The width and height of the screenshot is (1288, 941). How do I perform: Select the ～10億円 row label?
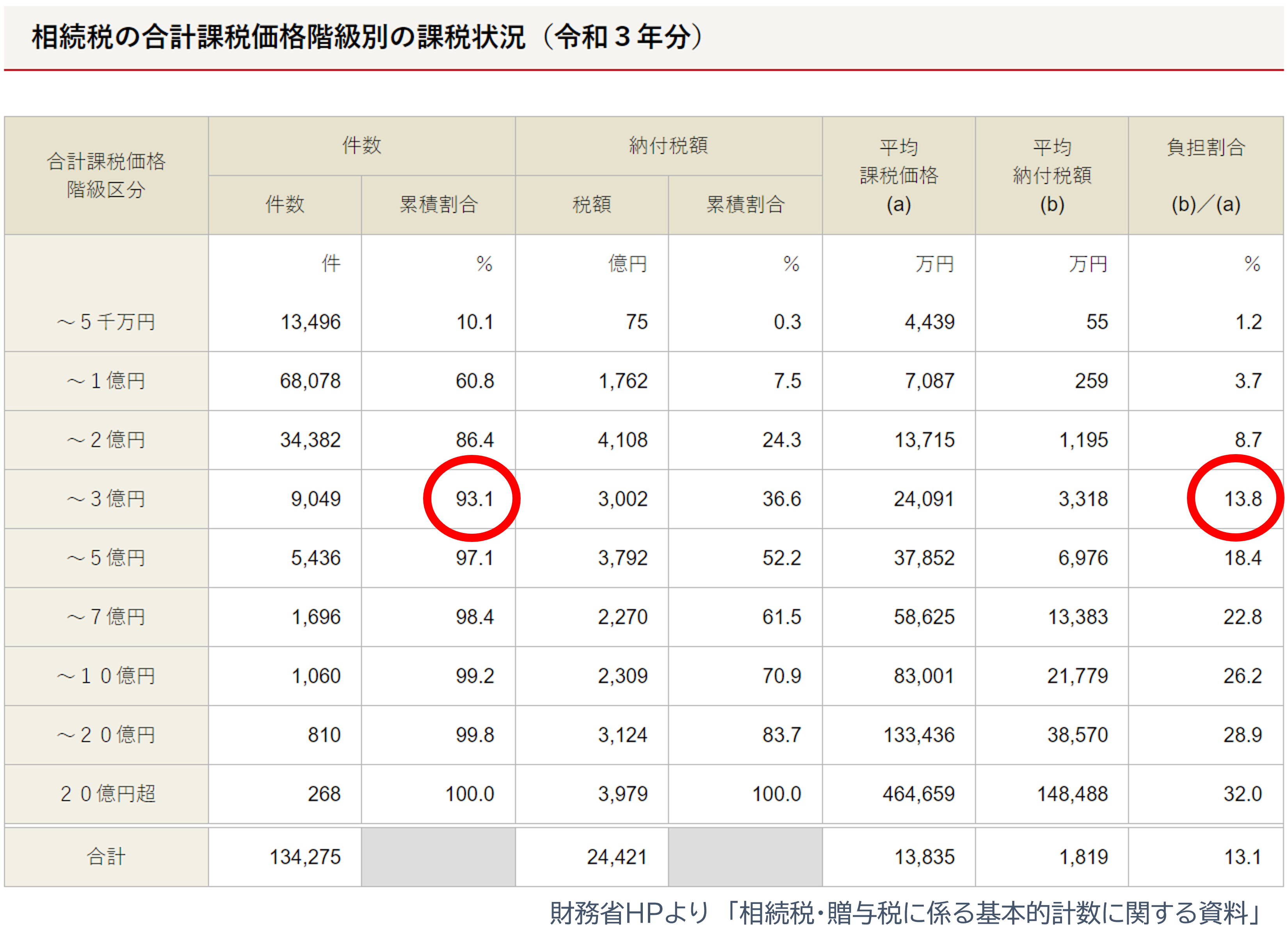(x=107, y=676)
